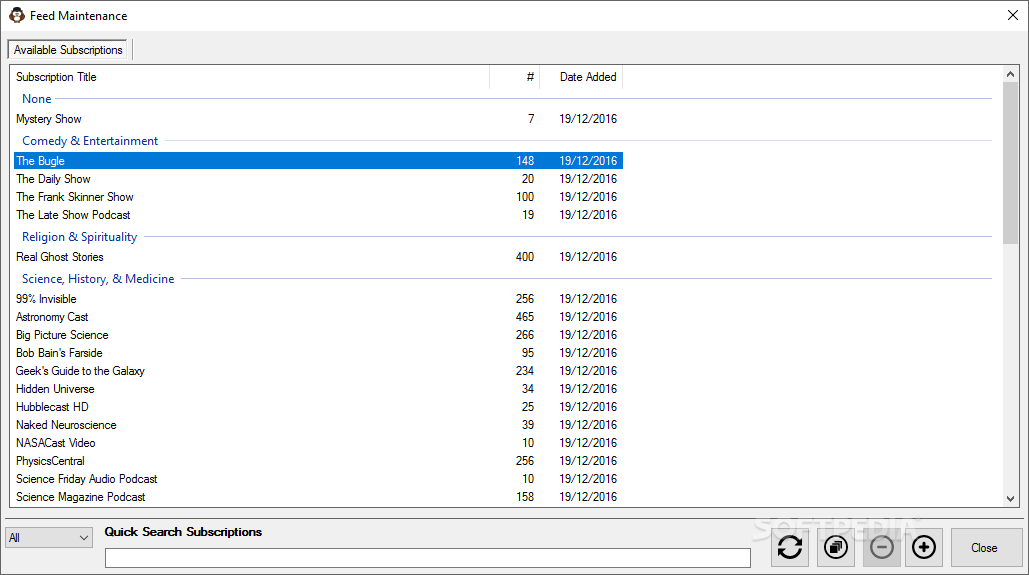Click the Close button
The image size is (1029, 575).
click(986, 547)
